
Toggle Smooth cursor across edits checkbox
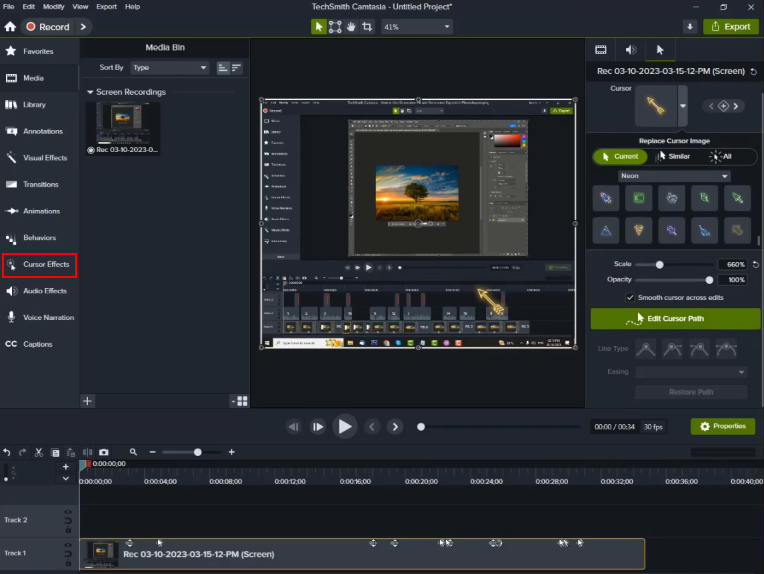tap(630, 298)
